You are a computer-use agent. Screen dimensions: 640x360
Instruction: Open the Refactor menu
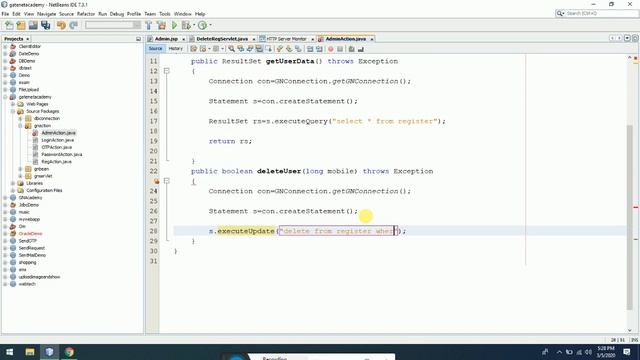(x=86, y=14)
